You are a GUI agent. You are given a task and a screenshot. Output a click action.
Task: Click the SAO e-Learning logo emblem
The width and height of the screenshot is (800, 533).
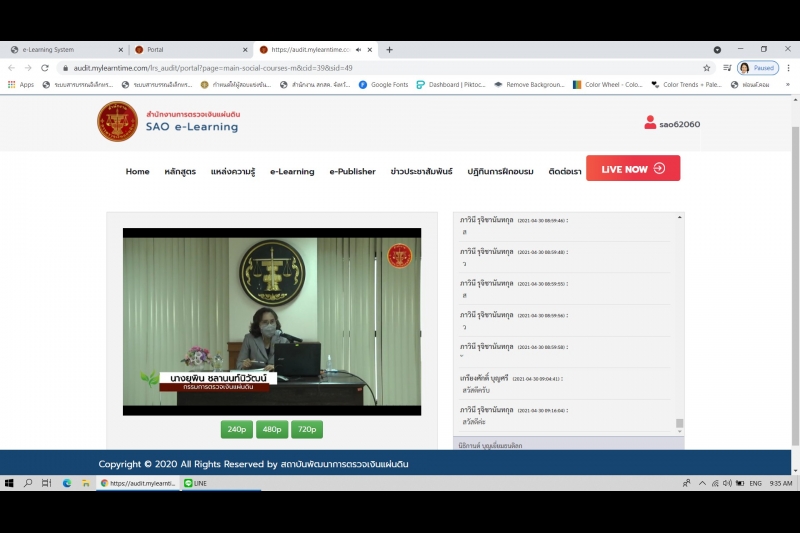coord(117,121)
